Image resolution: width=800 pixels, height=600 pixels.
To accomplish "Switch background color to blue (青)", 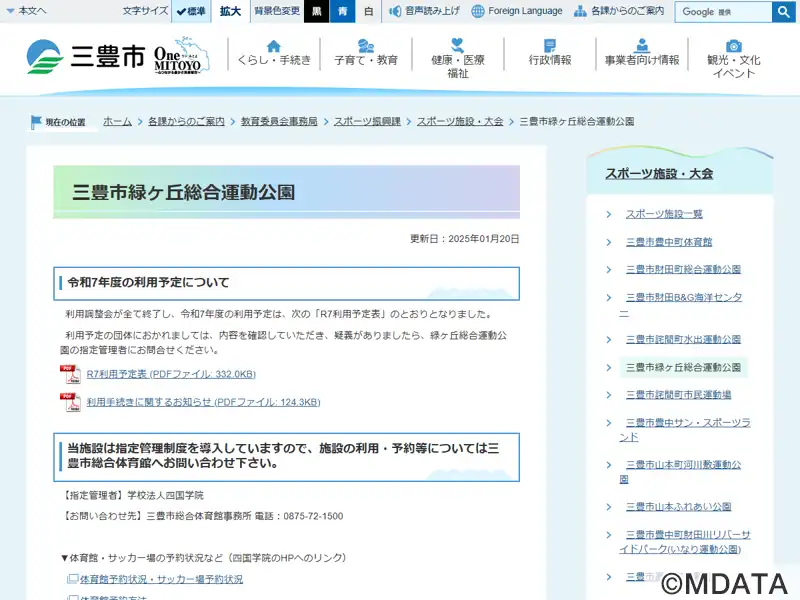I will [x=343, y=11].
